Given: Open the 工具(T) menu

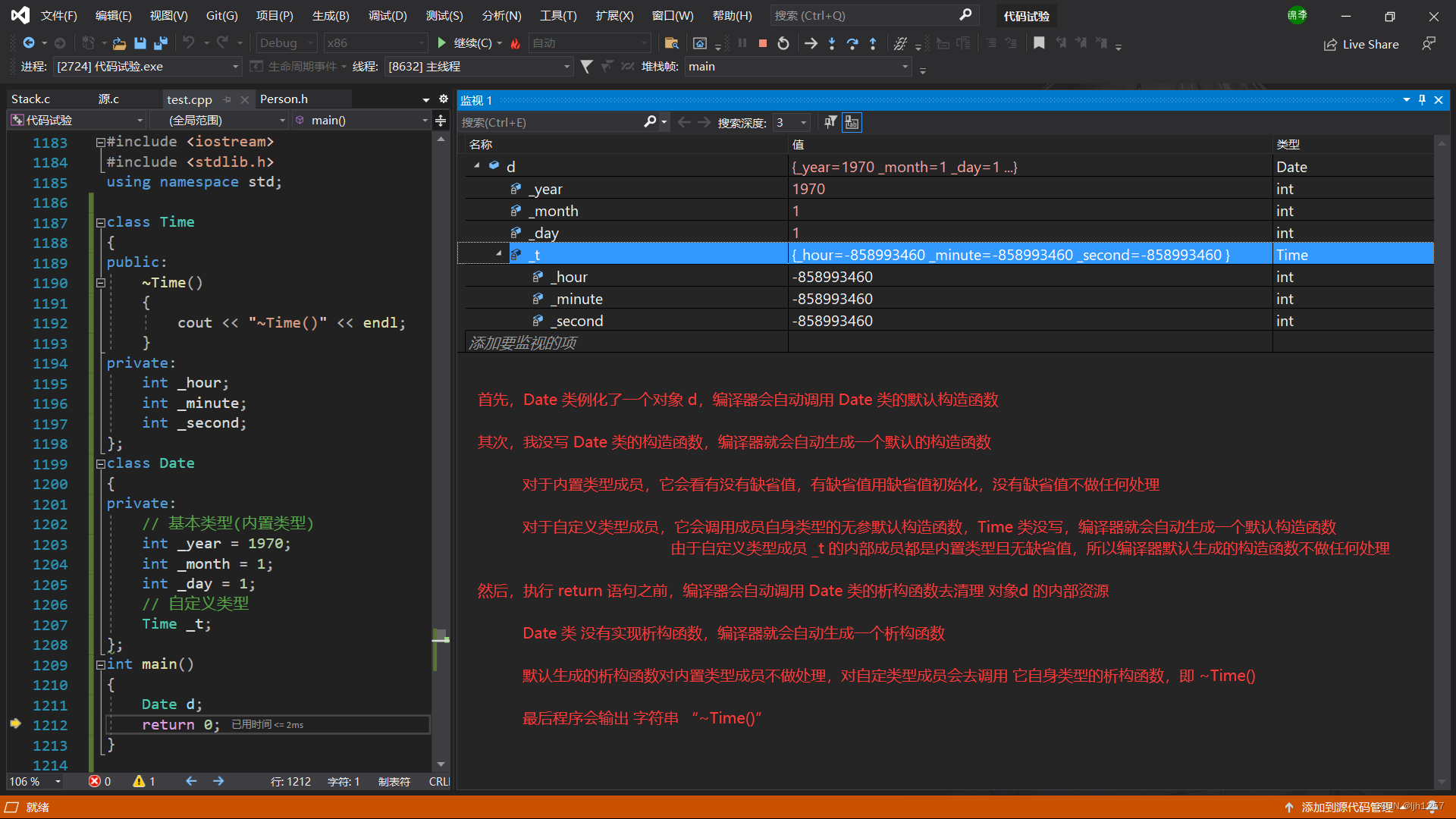Looking at the screenshot, I should 558,15.
